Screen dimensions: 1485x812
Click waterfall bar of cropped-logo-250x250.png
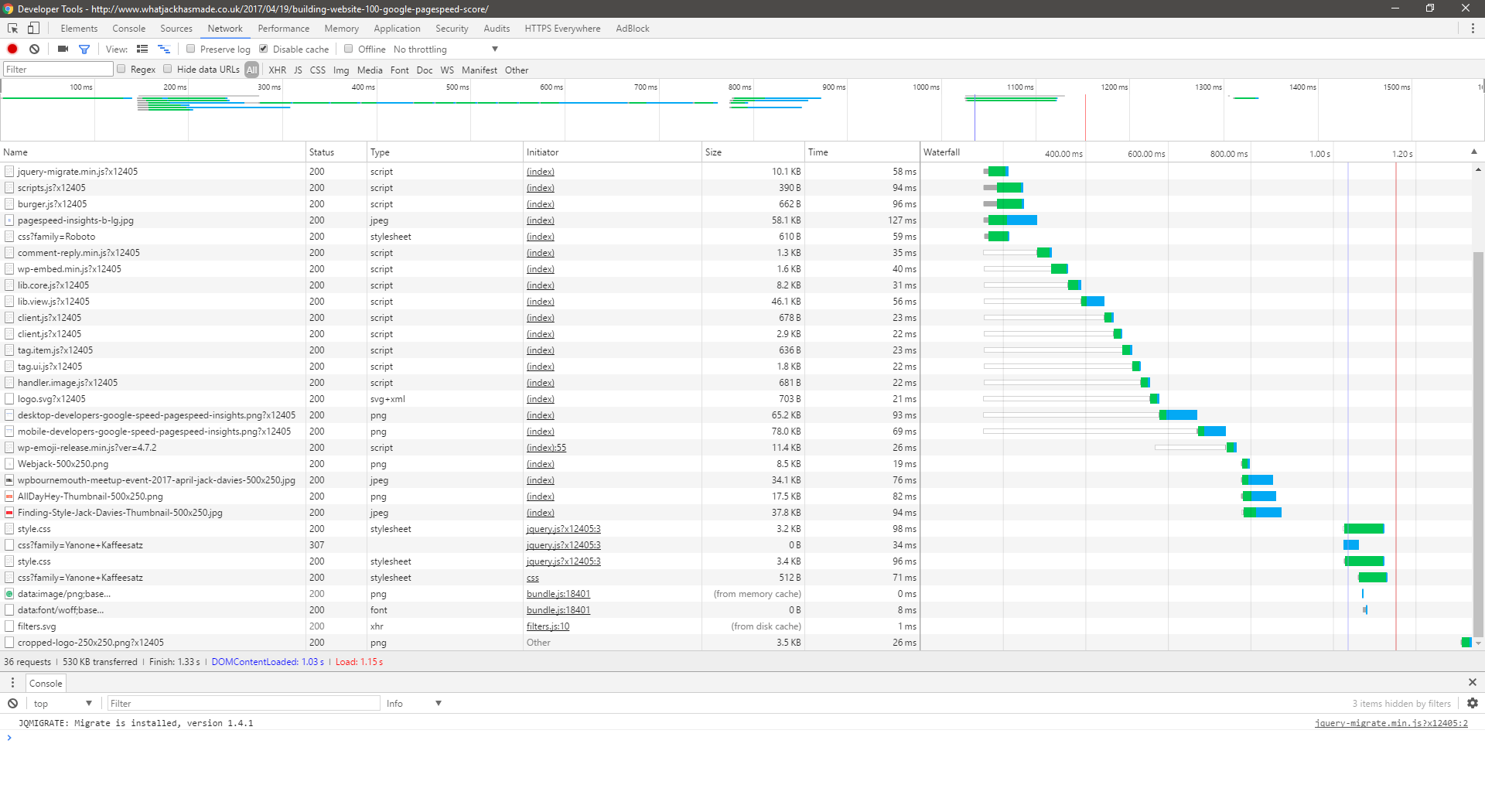(x=1466, y=642)
